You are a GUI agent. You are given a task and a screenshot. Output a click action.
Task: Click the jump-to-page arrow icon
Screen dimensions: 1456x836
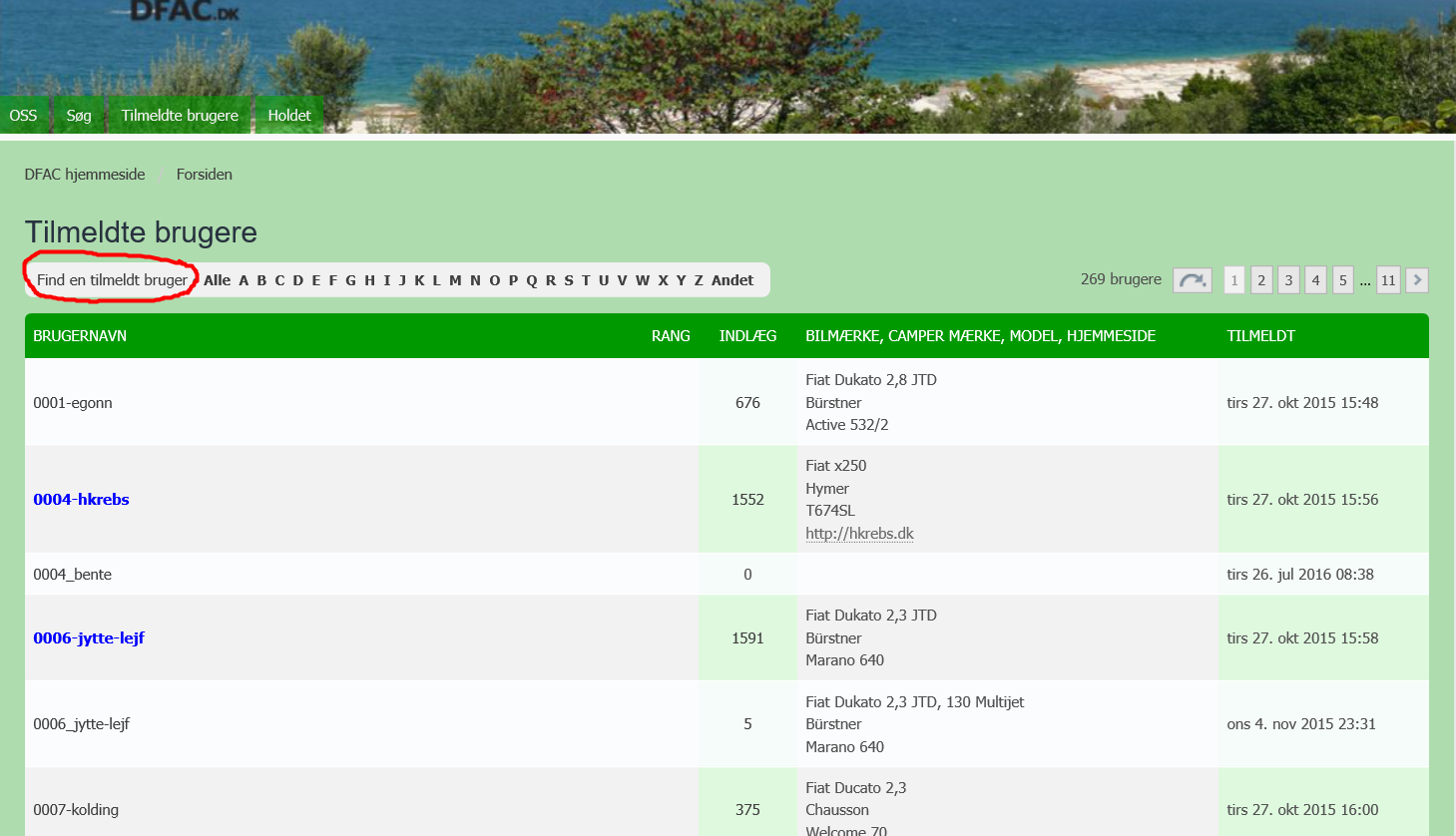pyautogui.click(x=1192, y=280)
